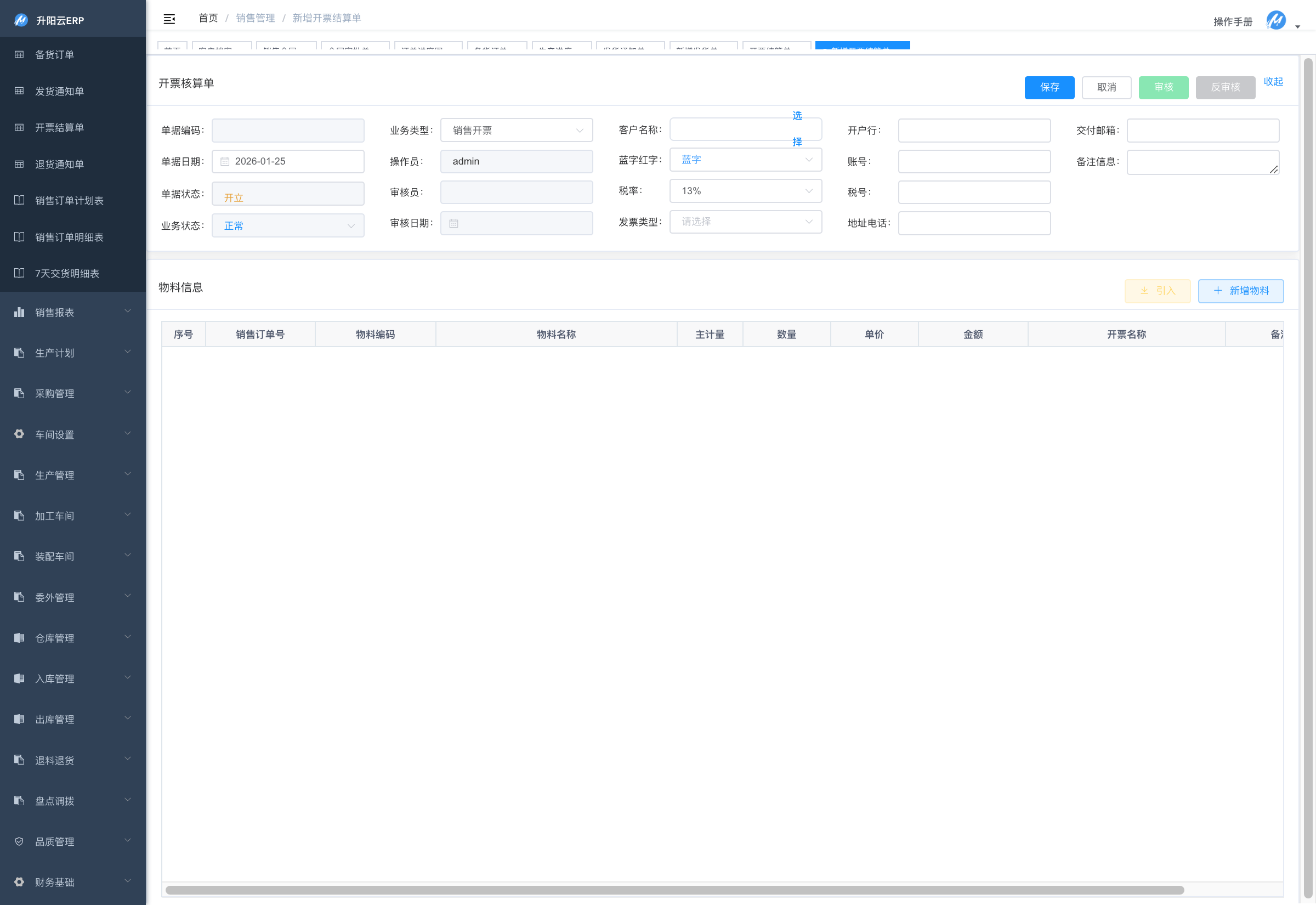Click the sidebar collapse hamburger icon
1316x905 pixels.
point(169,19)
